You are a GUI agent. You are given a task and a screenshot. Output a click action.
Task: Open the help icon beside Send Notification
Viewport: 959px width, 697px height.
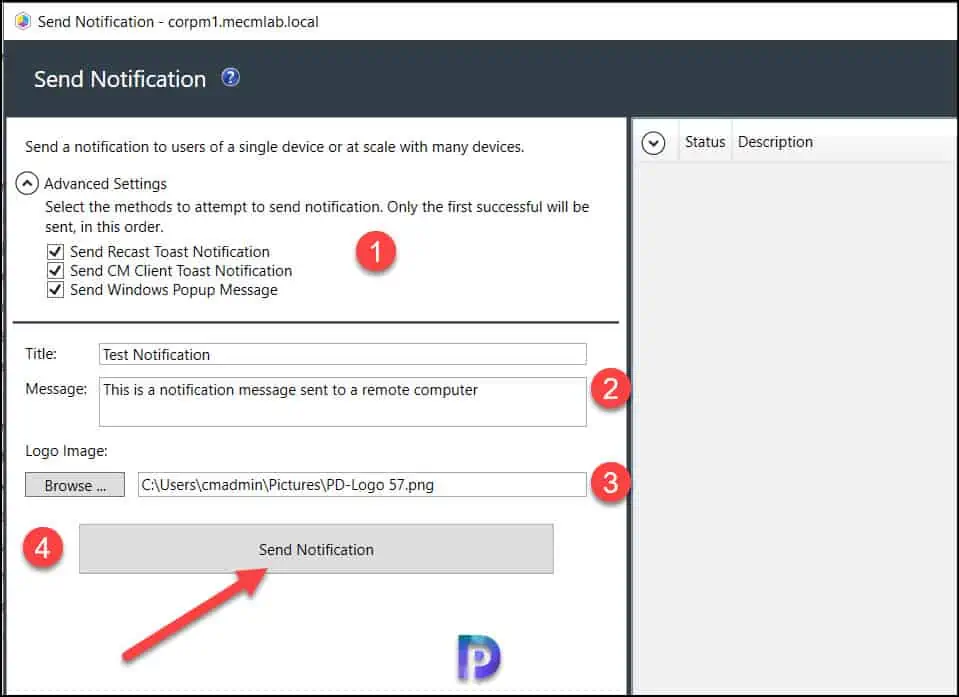pyautogui.click(x=231, y=78)
